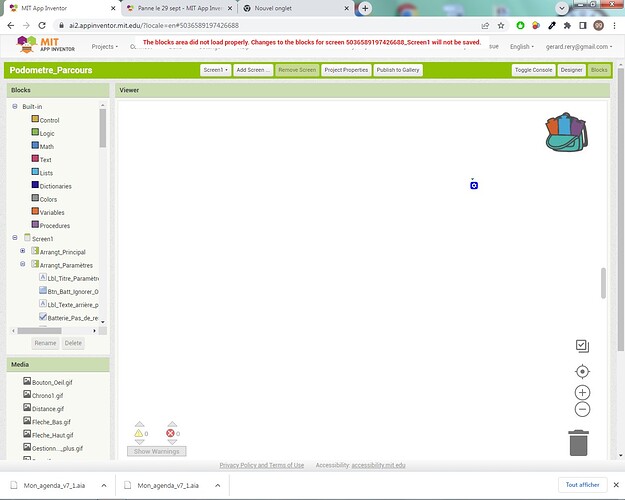Click the address bar URL
Viewport: 625px width, 500px height.
pos(154,26)
